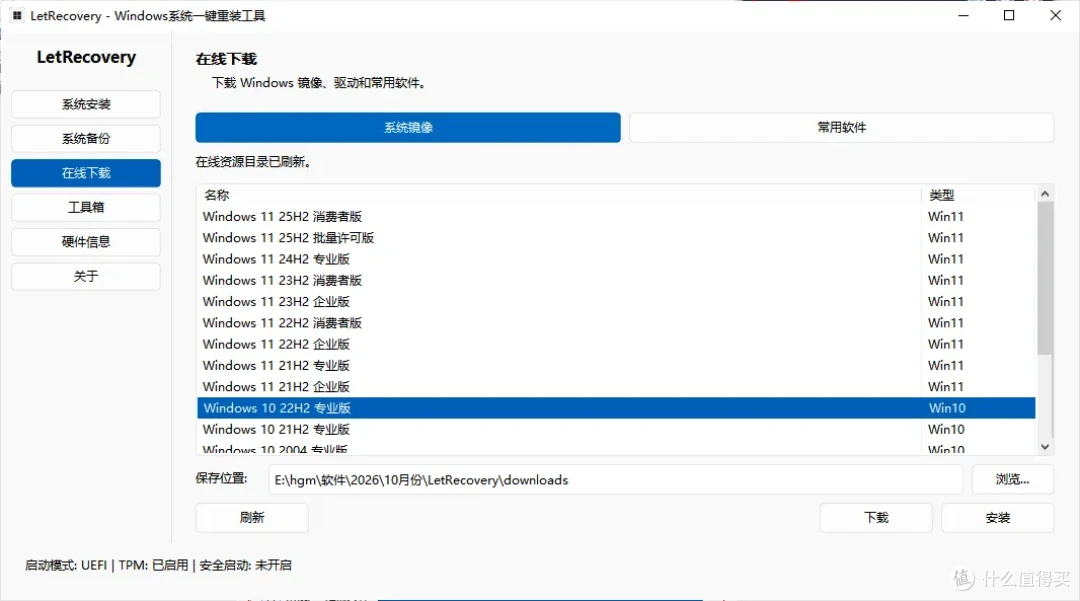Viewport: 1080px width, 601px height.
Task: Select Windows 11 22H2 企业版
Action: pyautogui.click(x=616, y=344)
